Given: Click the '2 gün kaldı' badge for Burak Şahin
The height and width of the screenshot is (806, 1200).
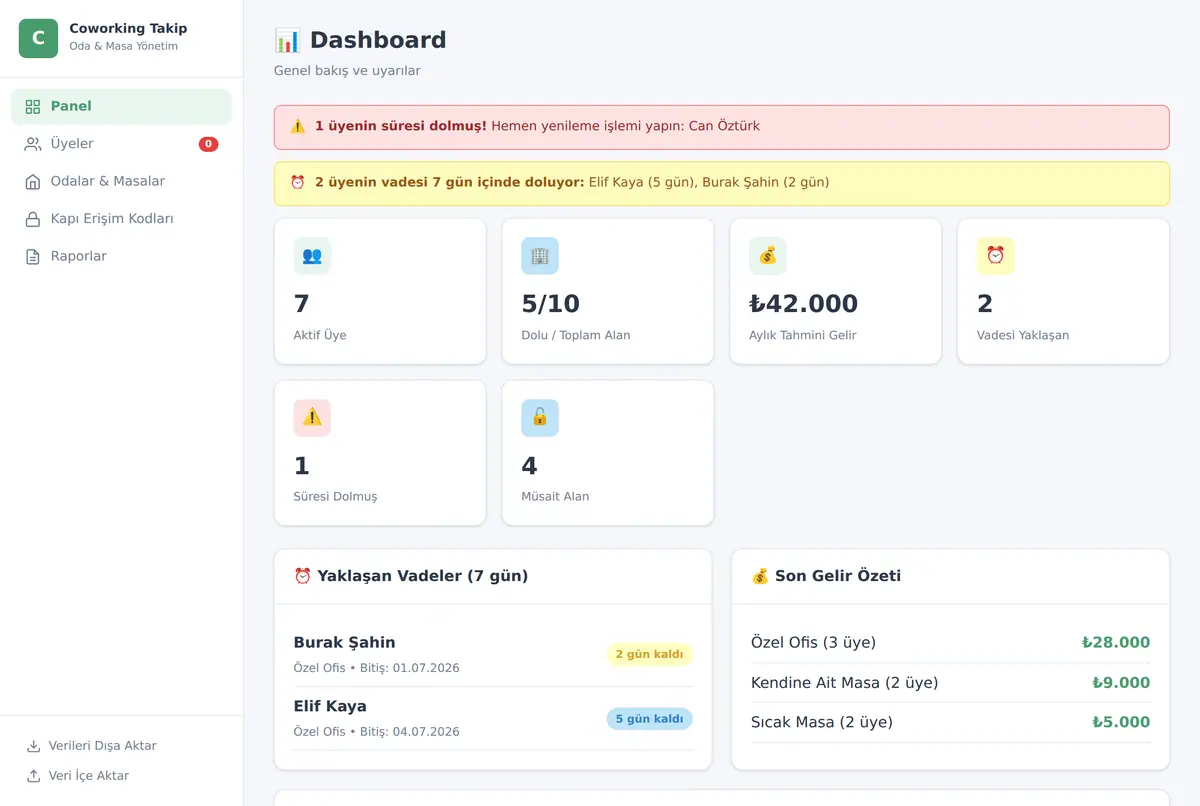Looking at the screenshot, I should point(649,655).
